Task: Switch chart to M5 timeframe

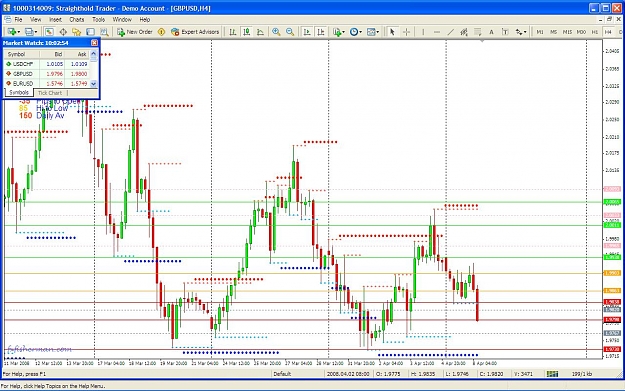Action: (x=553, y=32)
